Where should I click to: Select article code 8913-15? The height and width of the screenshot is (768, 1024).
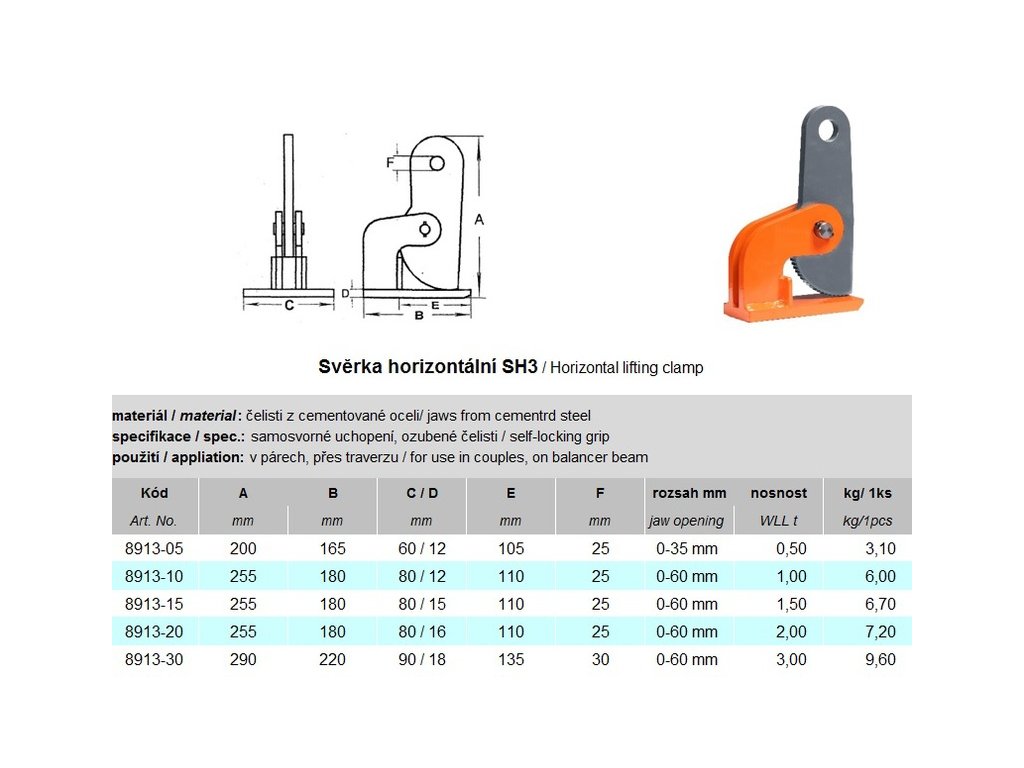(x=154, y=604)
